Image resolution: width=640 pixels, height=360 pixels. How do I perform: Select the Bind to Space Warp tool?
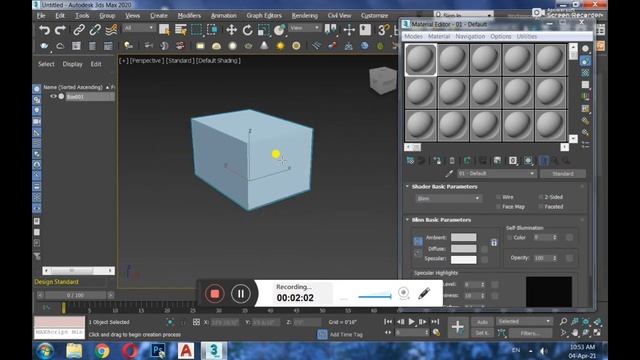pyautogui.click(x=111, y=30)
